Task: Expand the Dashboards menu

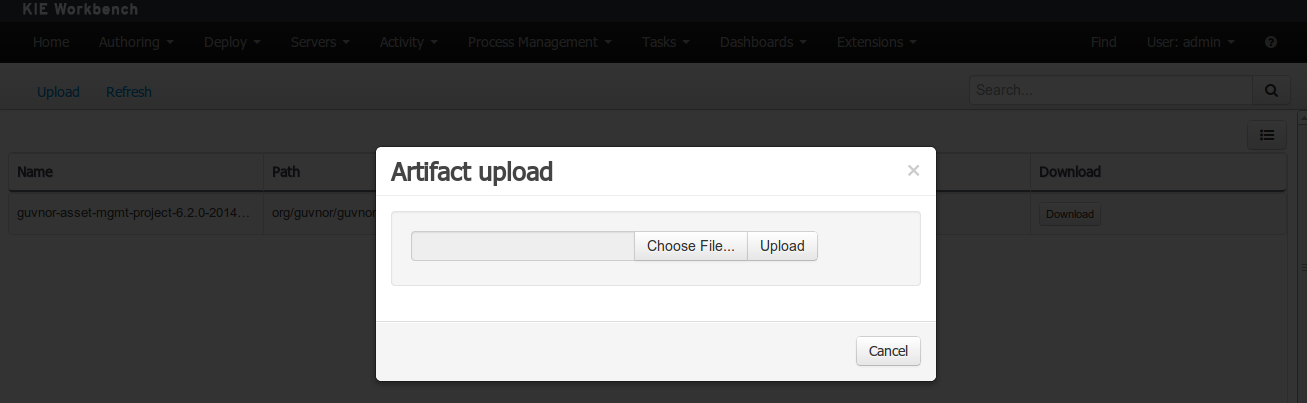Action: [764, 42]
